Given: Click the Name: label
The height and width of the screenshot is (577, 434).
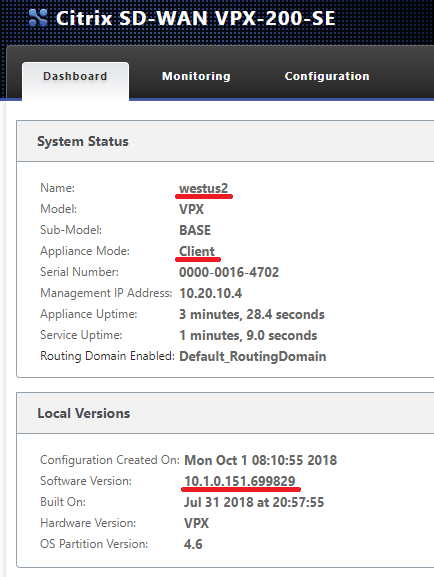Looking at the screenshot, I should (x=57, y=188).
